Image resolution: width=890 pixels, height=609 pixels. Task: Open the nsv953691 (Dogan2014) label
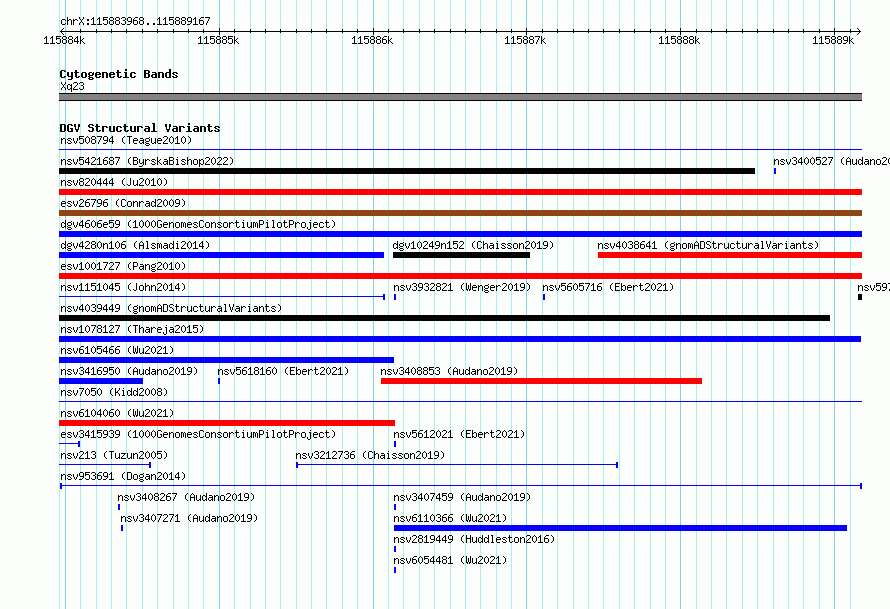point(123,476)
